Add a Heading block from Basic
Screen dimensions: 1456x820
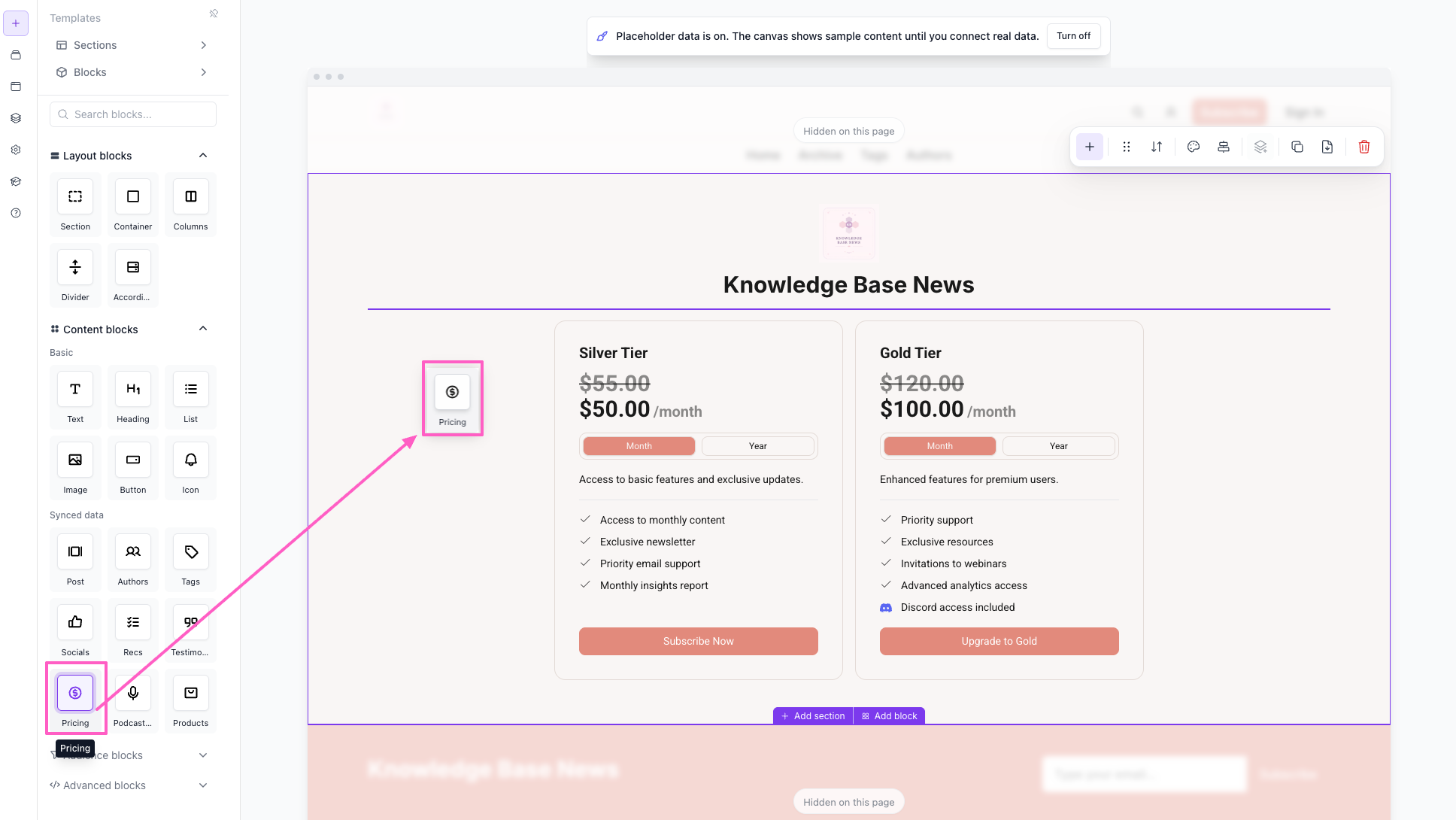[133, 389]
